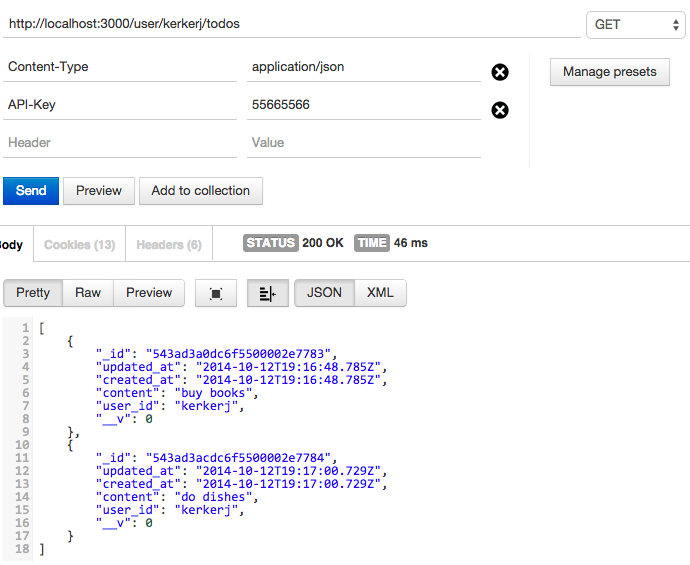690x565 pixels.
Task: Open Manage presets
Action: click(x=609, y=72)
